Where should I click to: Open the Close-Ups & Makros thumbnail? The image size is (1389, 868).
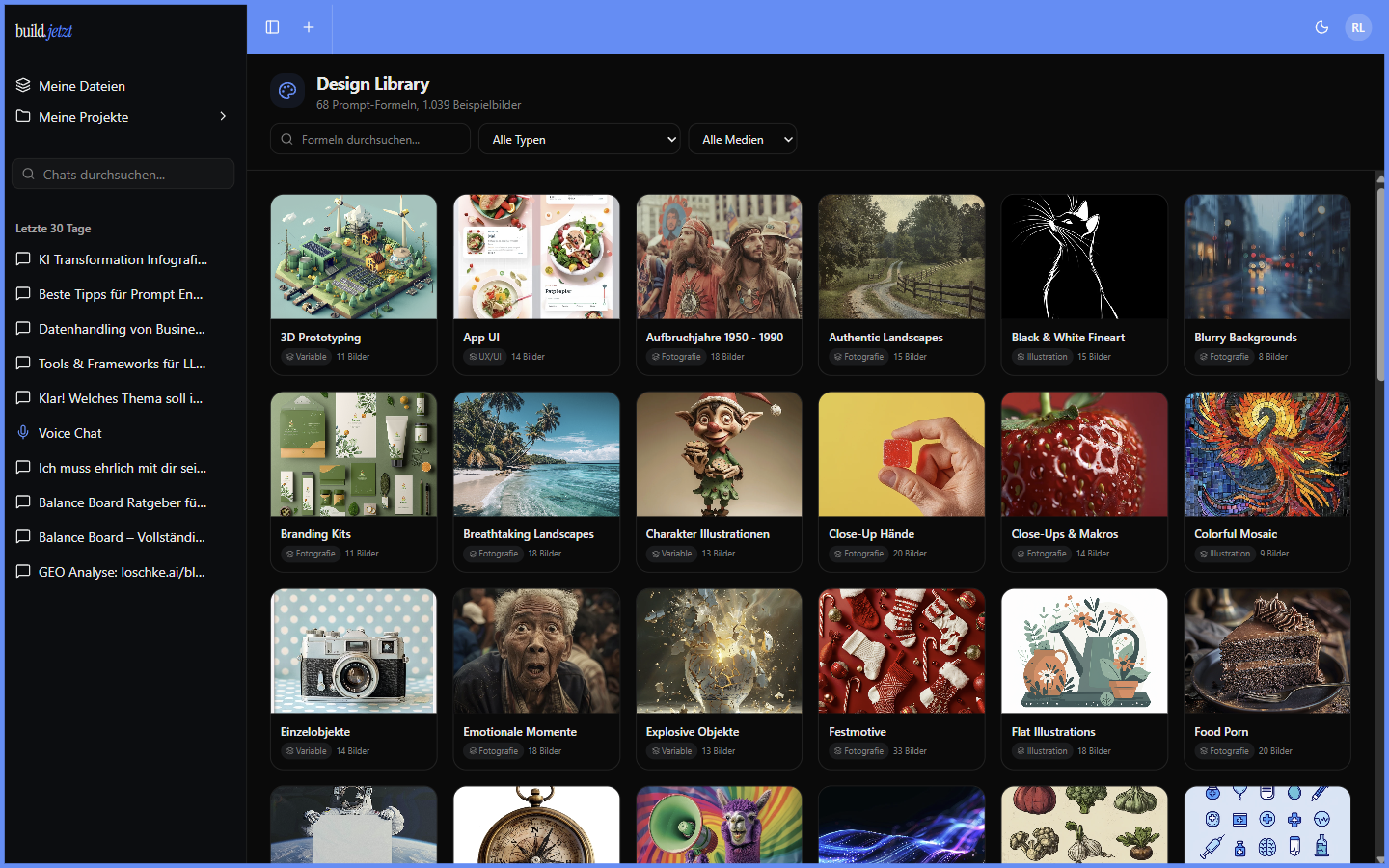click(1084, 454)
